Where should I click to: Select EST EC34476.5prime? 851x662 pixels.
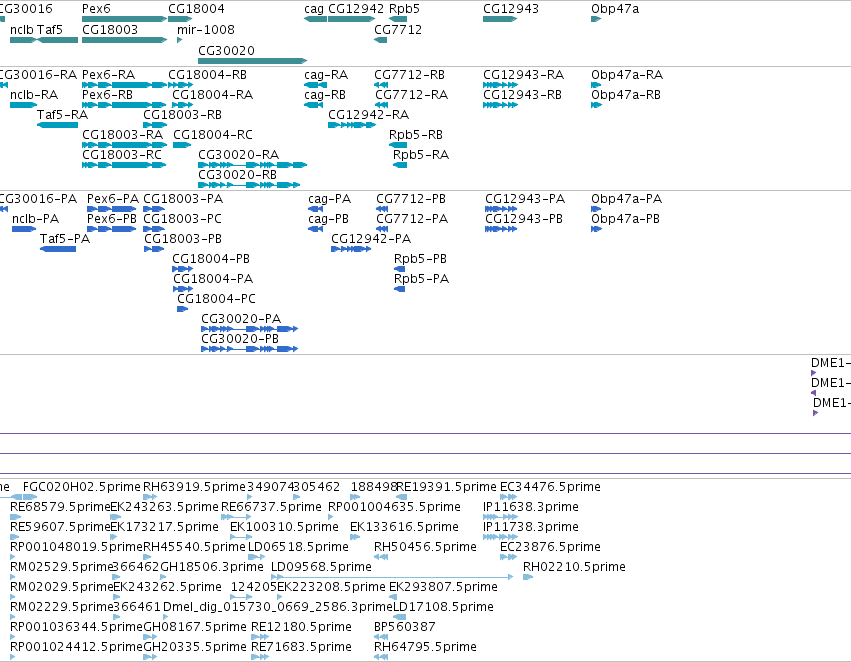509,497
